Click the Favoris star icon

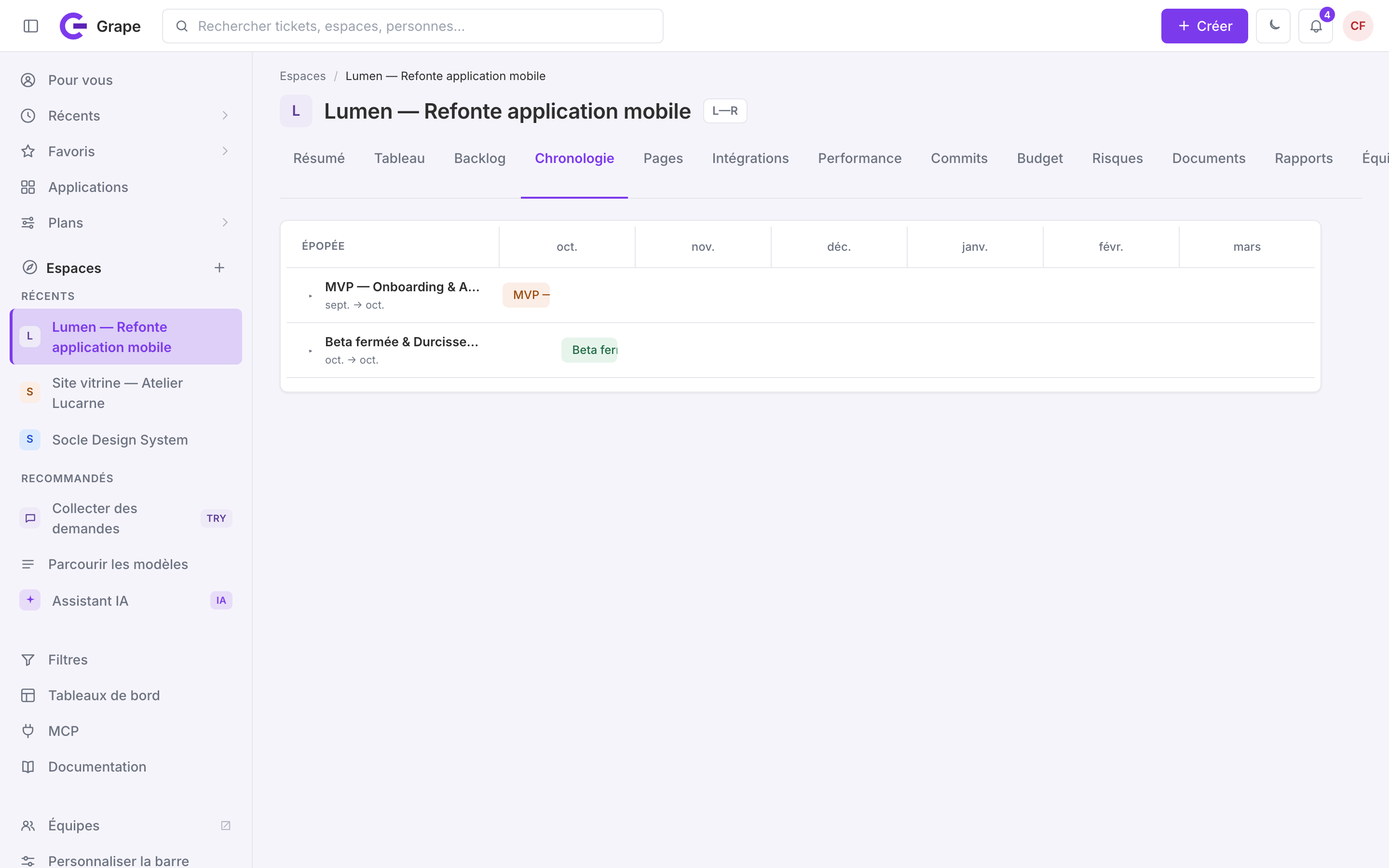click(x=28, y=151)
